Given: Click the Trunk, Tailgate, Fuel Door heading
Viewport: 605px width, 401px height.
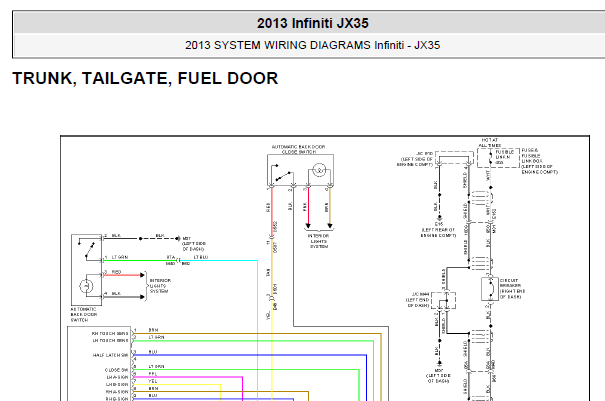Looking at the screenshot, I should point(145,78).
